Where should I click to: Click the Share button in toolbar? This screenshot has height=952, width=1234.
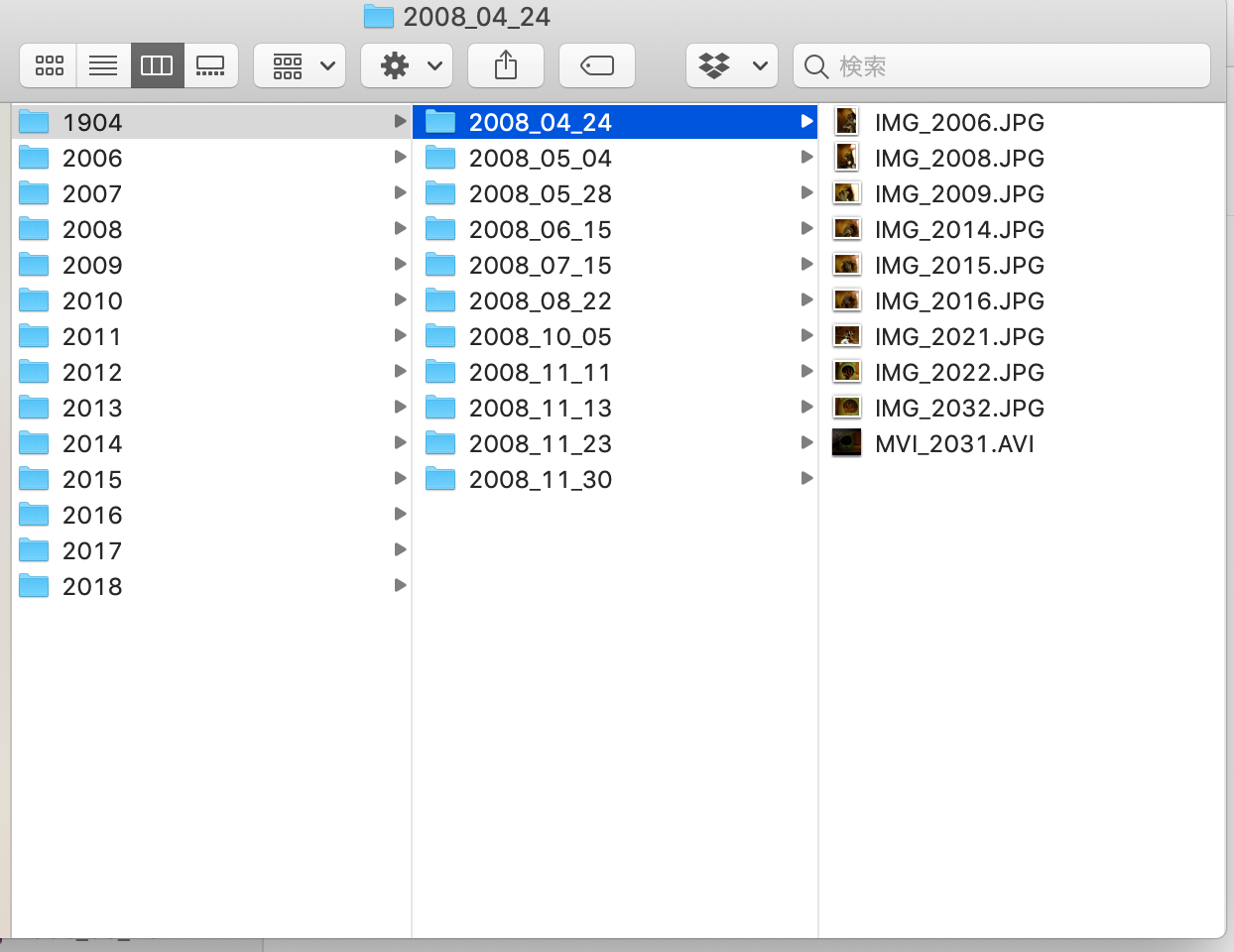tap(506, 66)
